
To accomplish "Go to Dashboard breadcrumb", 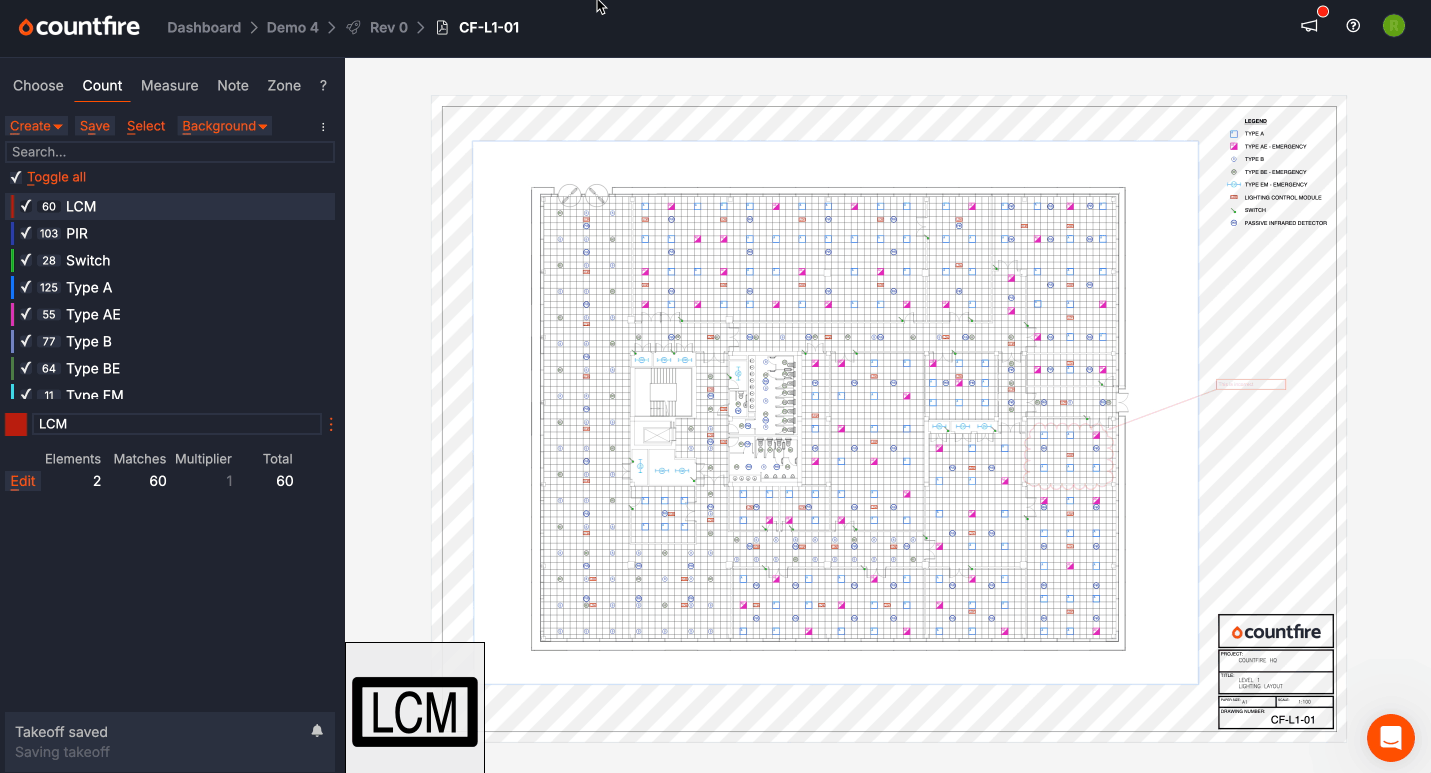I will (x=204, y=27).
